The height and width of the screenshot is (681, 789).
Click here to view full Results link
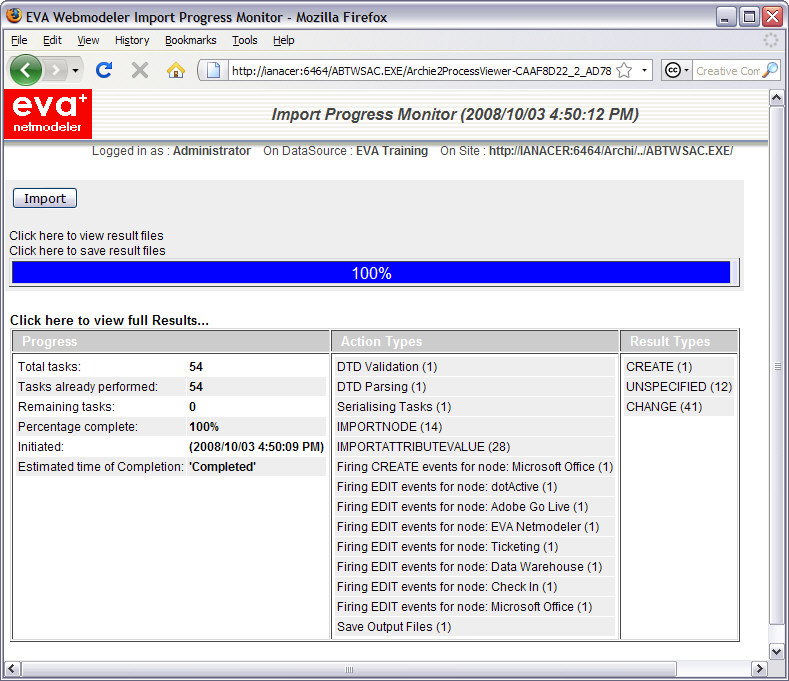pyautogui.click(x=109, y=320)
